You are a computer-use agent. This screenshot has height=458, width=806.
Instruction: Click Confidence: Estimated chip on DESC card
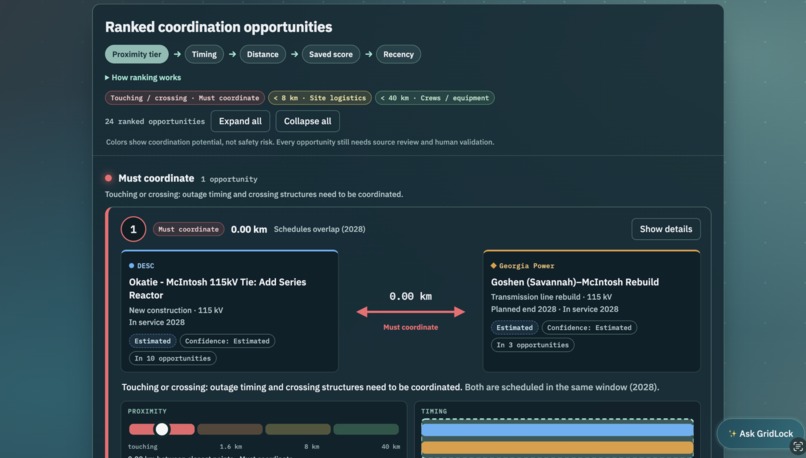coord(227,341)
